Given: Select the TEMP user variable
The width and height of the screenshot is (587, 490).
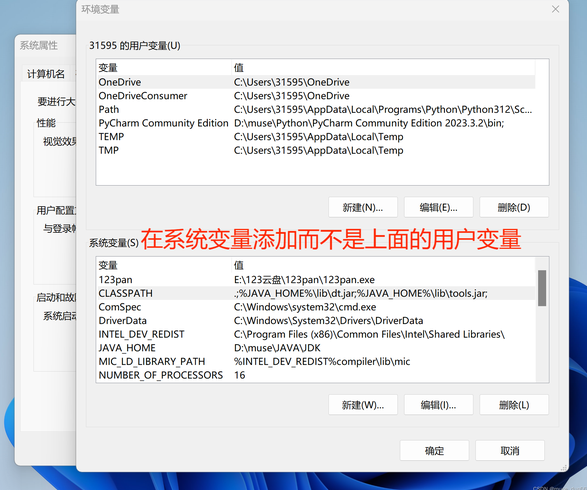Looking at the screenshot, I should pos(316,137).
